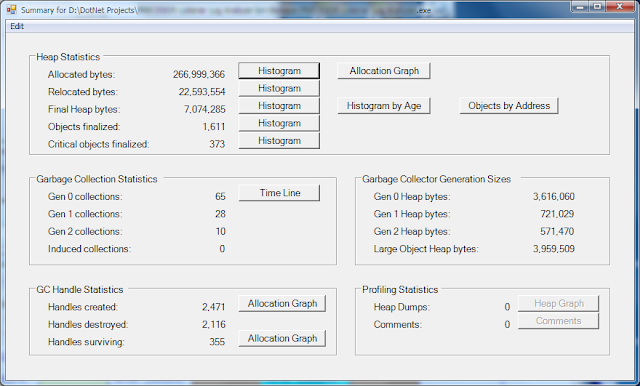The width and height of the screenshot is (640, 386).
Task: Close the Summary window
Action: 620,7
